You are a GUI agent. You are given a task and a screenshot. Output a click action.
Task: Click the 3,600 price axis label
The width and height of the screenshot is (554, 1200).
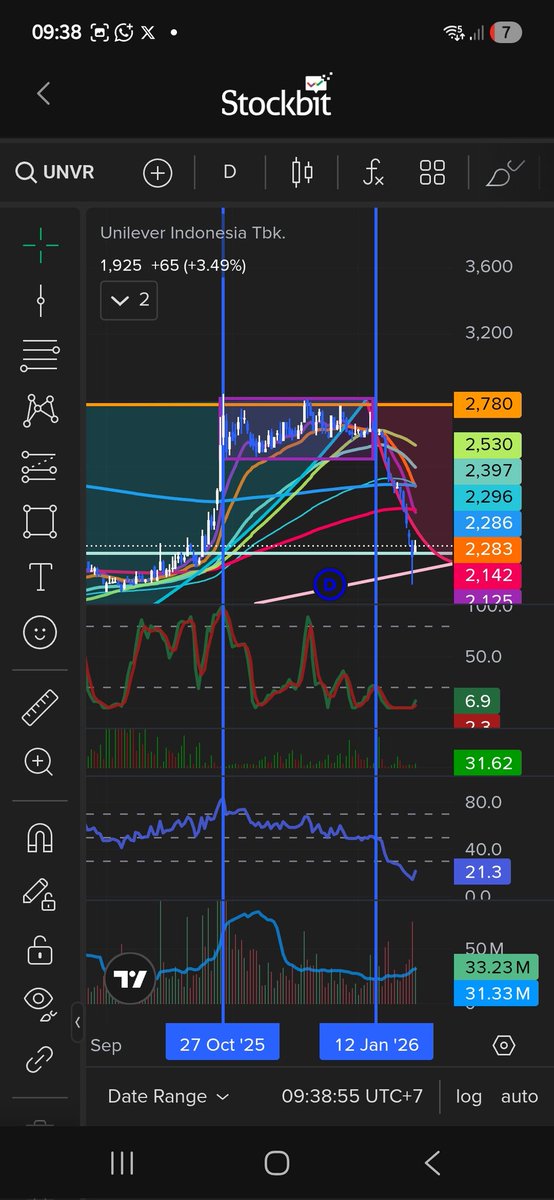pyautogui.click(x=489, y=266)
